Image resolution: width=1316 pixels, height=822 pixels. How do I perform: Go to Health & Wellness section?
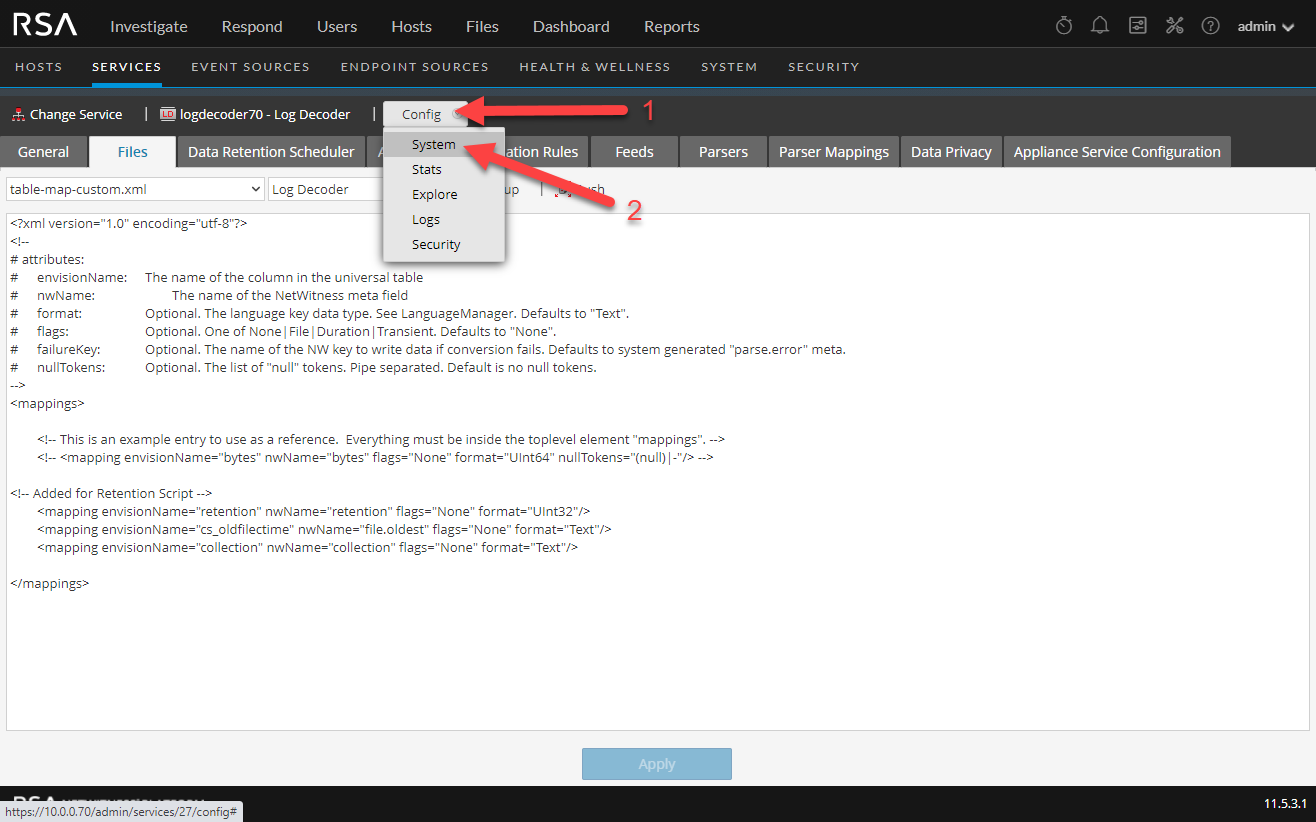tap(594, 67)
